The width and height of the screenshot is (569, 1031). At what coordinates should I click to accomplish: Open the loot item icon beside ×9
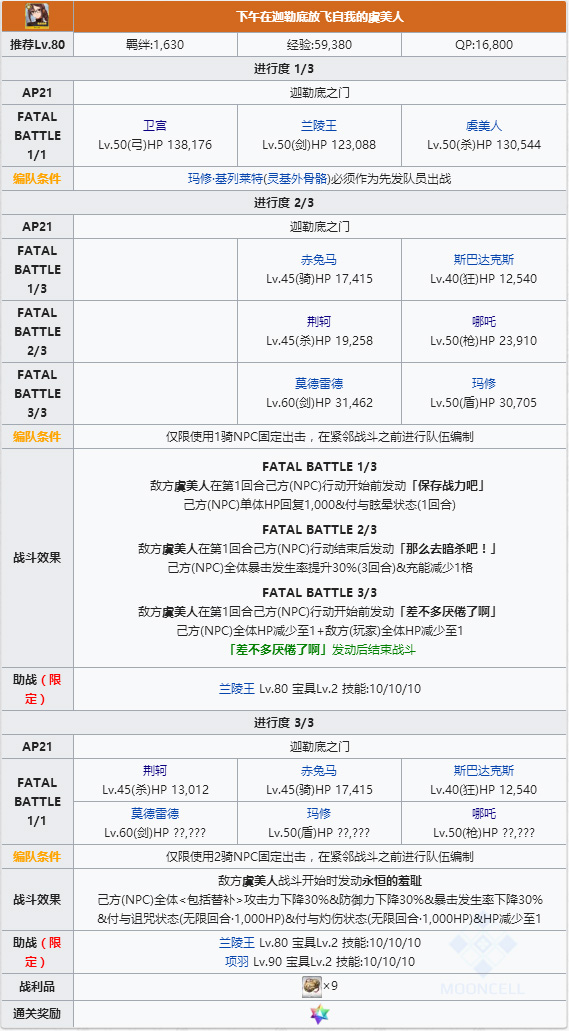[312, 986]
